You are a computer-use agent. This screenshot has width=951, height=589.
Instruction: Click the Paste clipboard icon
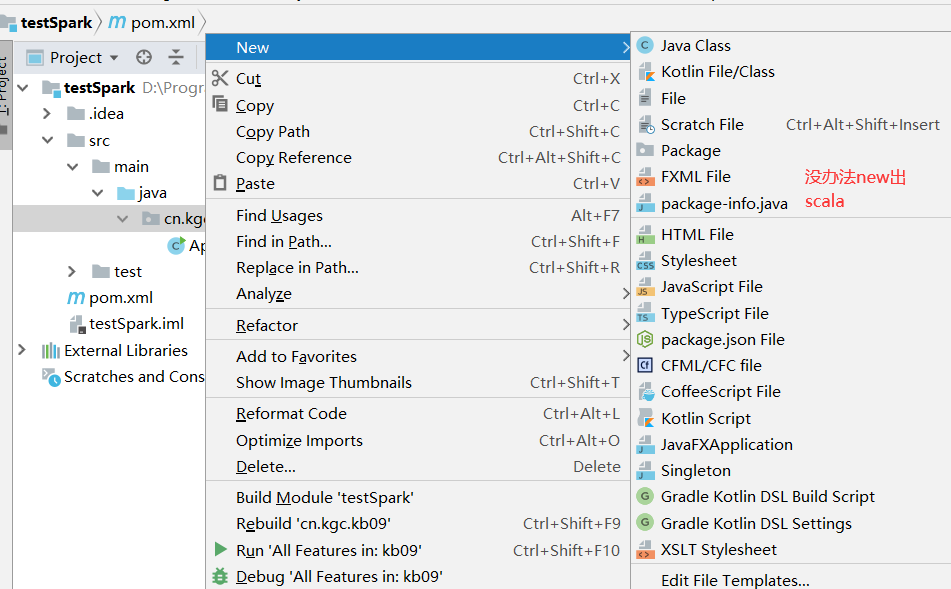point(220,183)
